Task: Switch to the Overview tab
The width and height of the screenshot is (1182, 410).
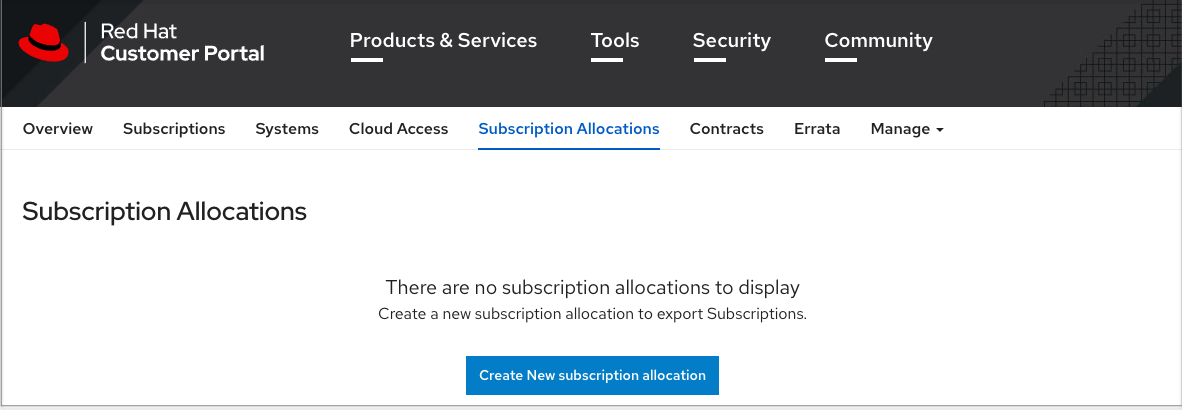Action: tap(58, 129)
